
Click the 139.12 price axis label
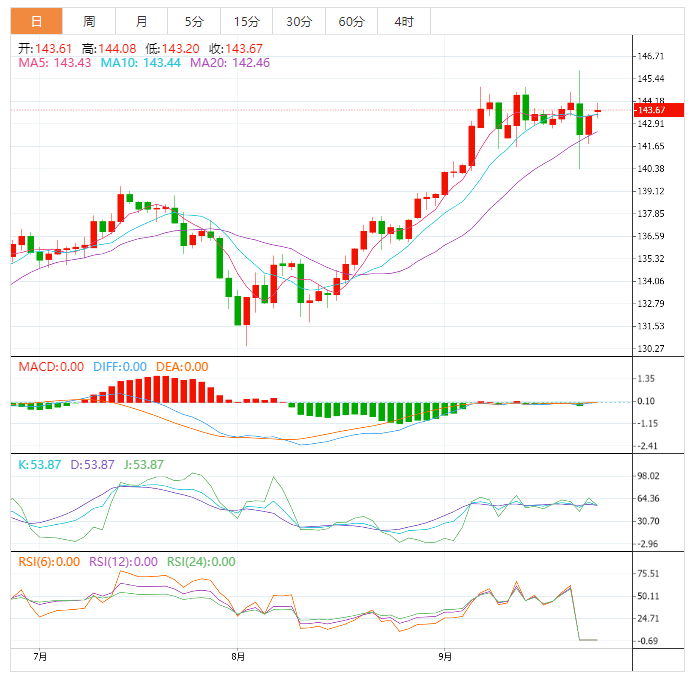[x=651, y=191]
